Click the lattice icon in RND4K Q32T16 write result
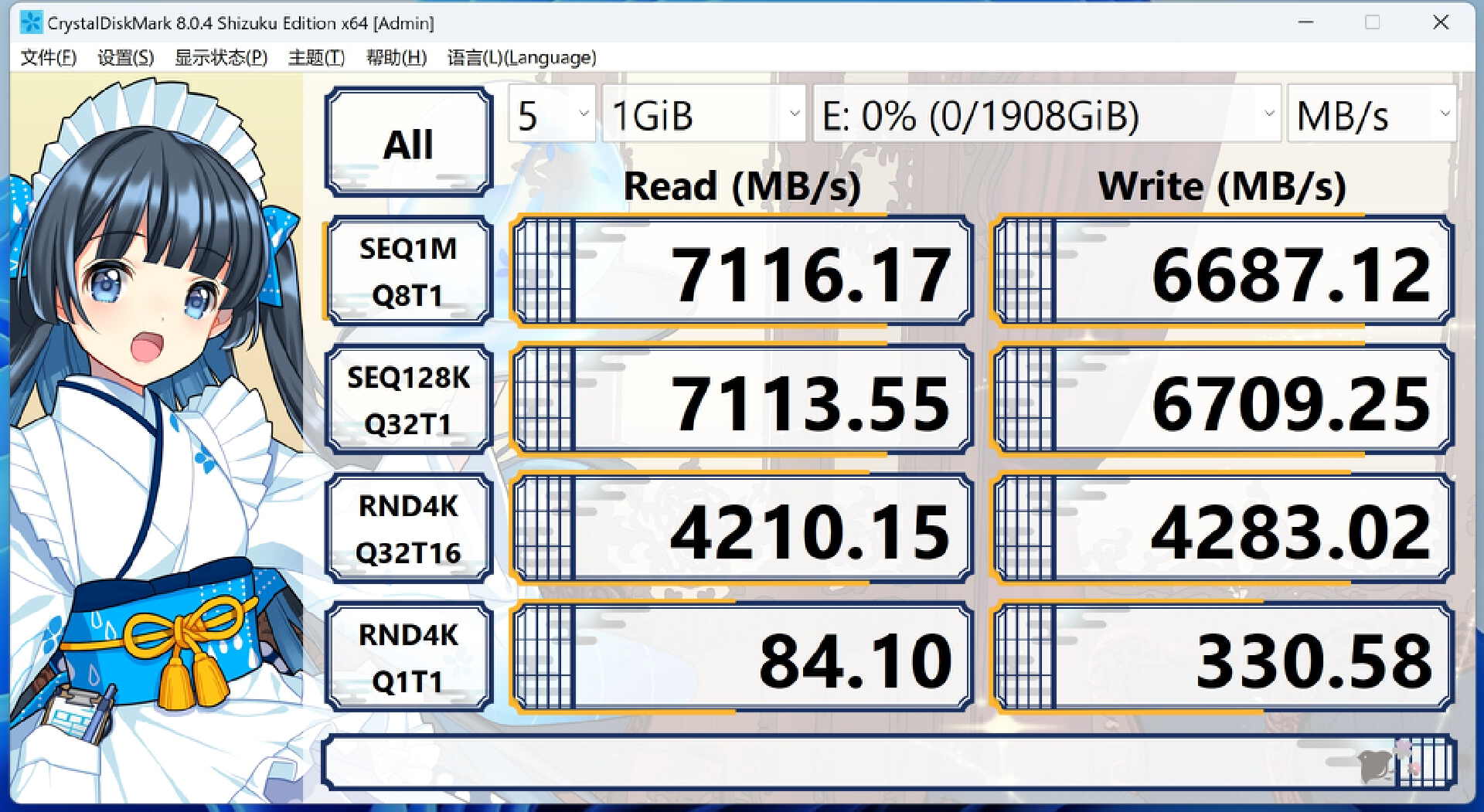The height and width of the screenshot is (812, 1484). (1026, 529)
